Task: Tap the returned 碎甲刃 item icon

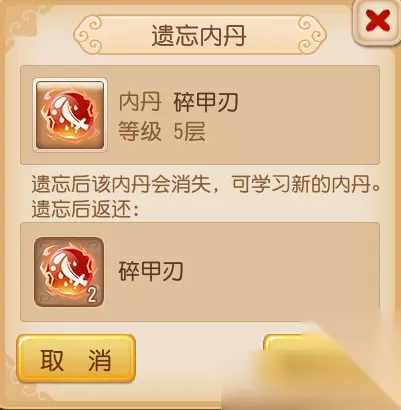Action: coord(69,272)
